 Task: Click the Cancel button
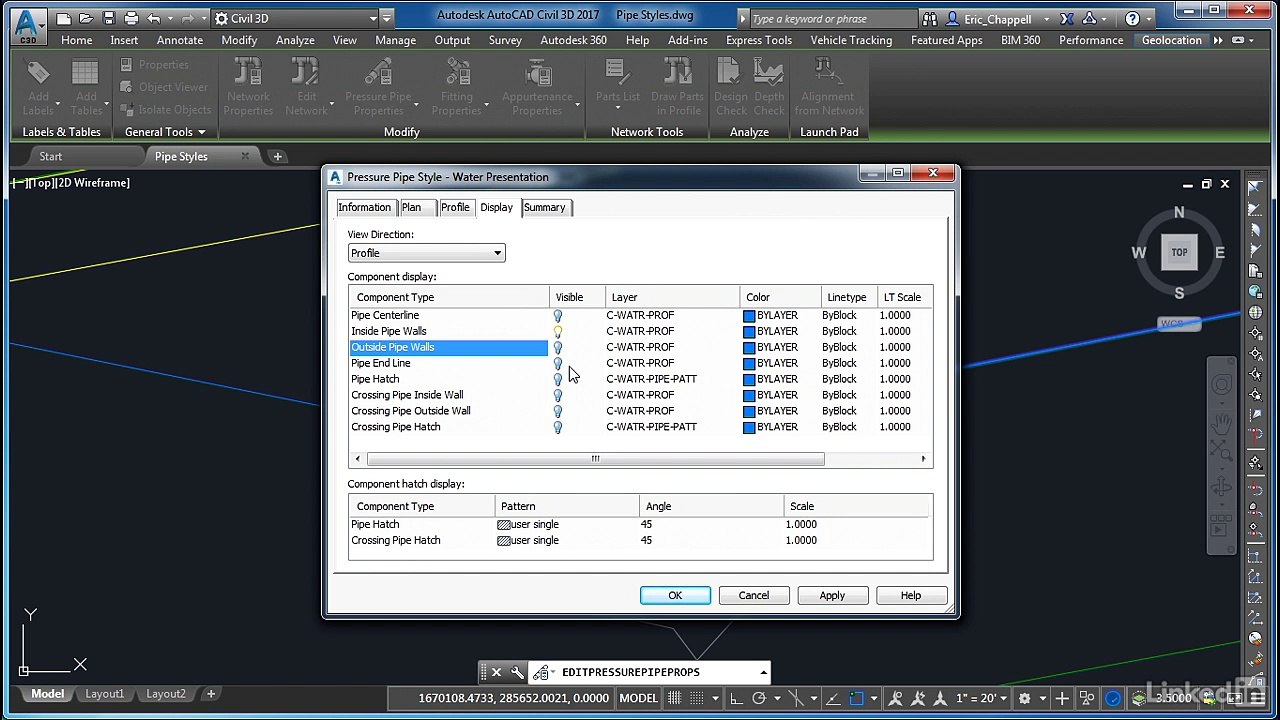(x=754, y=595)
